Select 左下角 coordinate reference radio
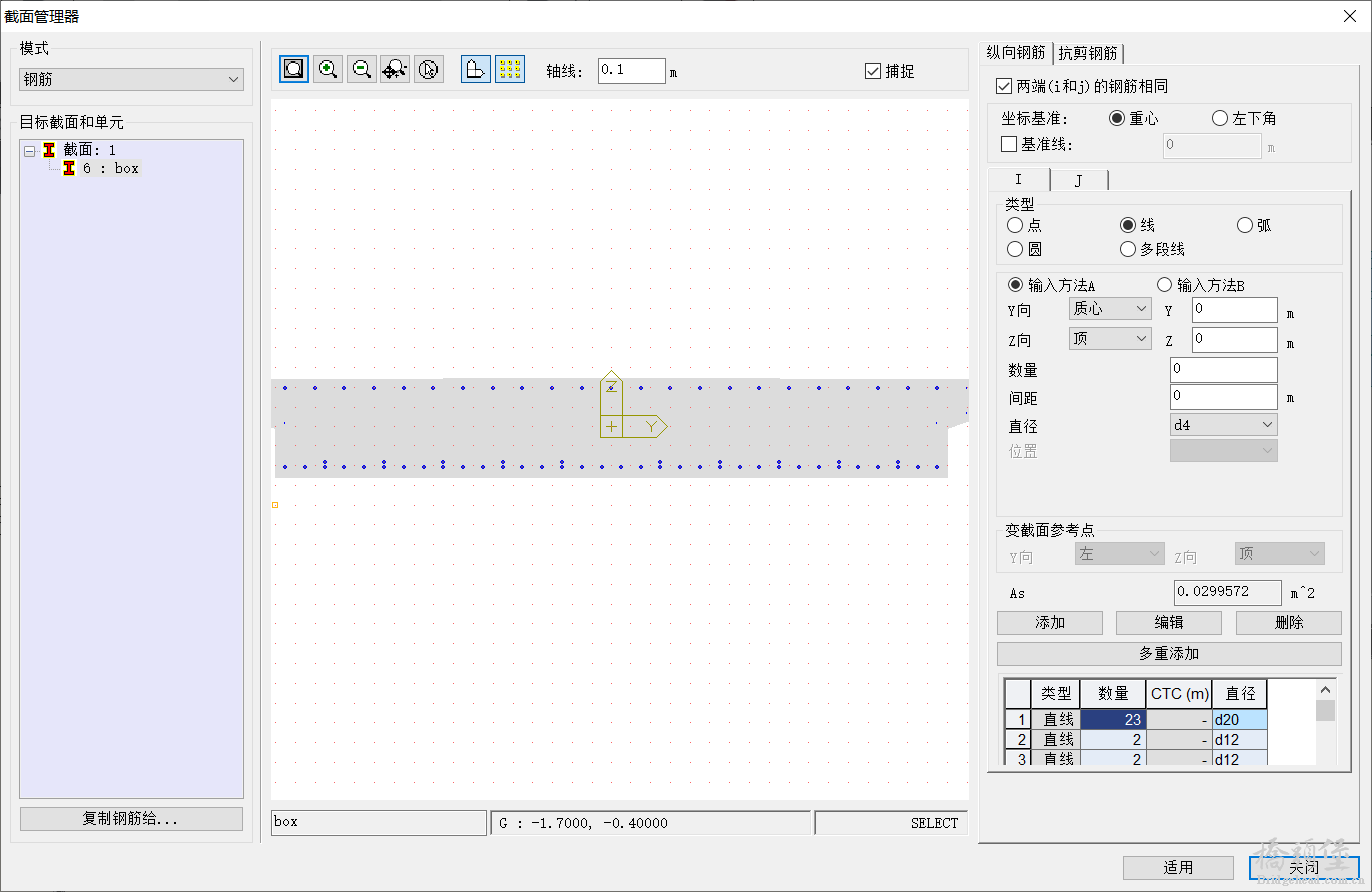 point(1220,118)
